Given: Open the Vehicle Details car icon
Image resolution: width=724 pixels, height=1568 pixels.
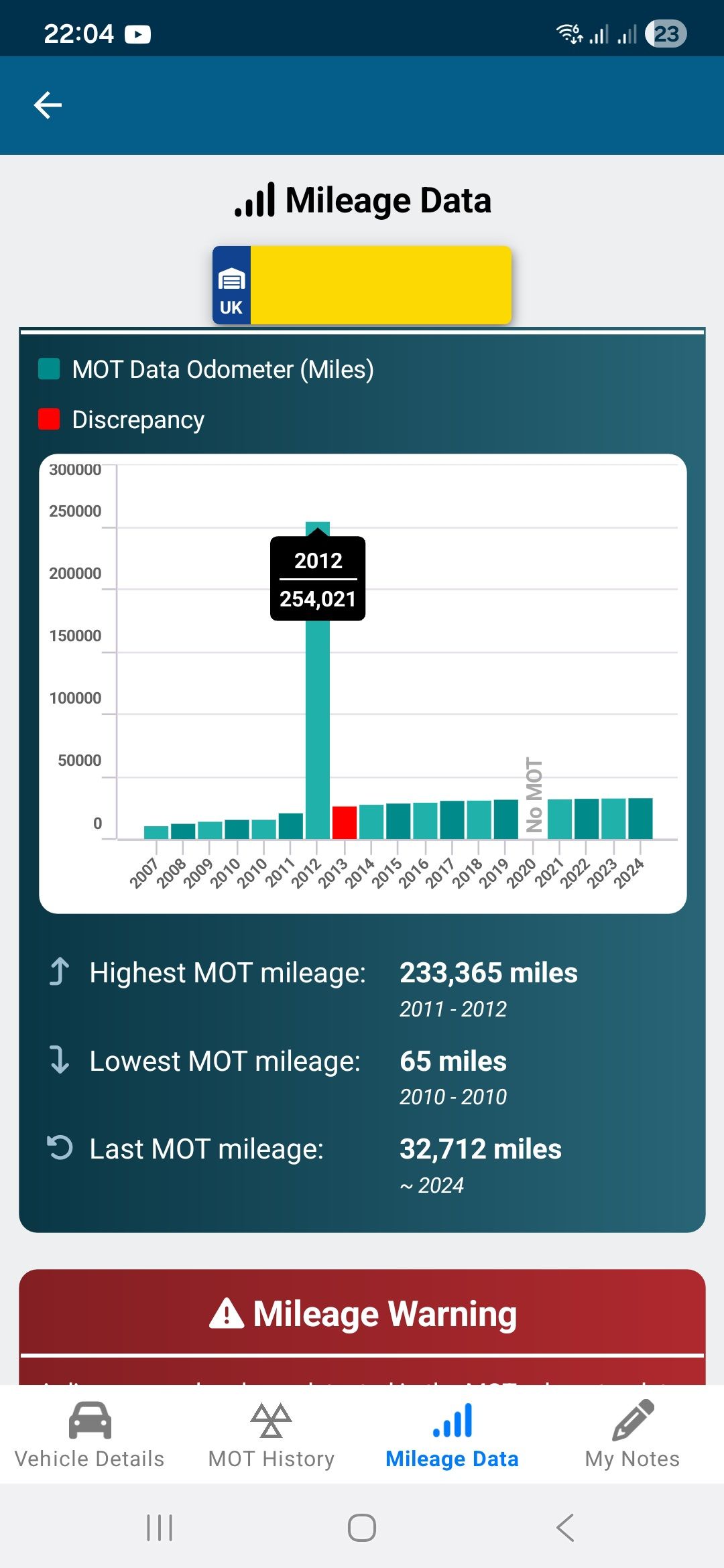Looking at the screenshot, I should [x=90, y=1420].
